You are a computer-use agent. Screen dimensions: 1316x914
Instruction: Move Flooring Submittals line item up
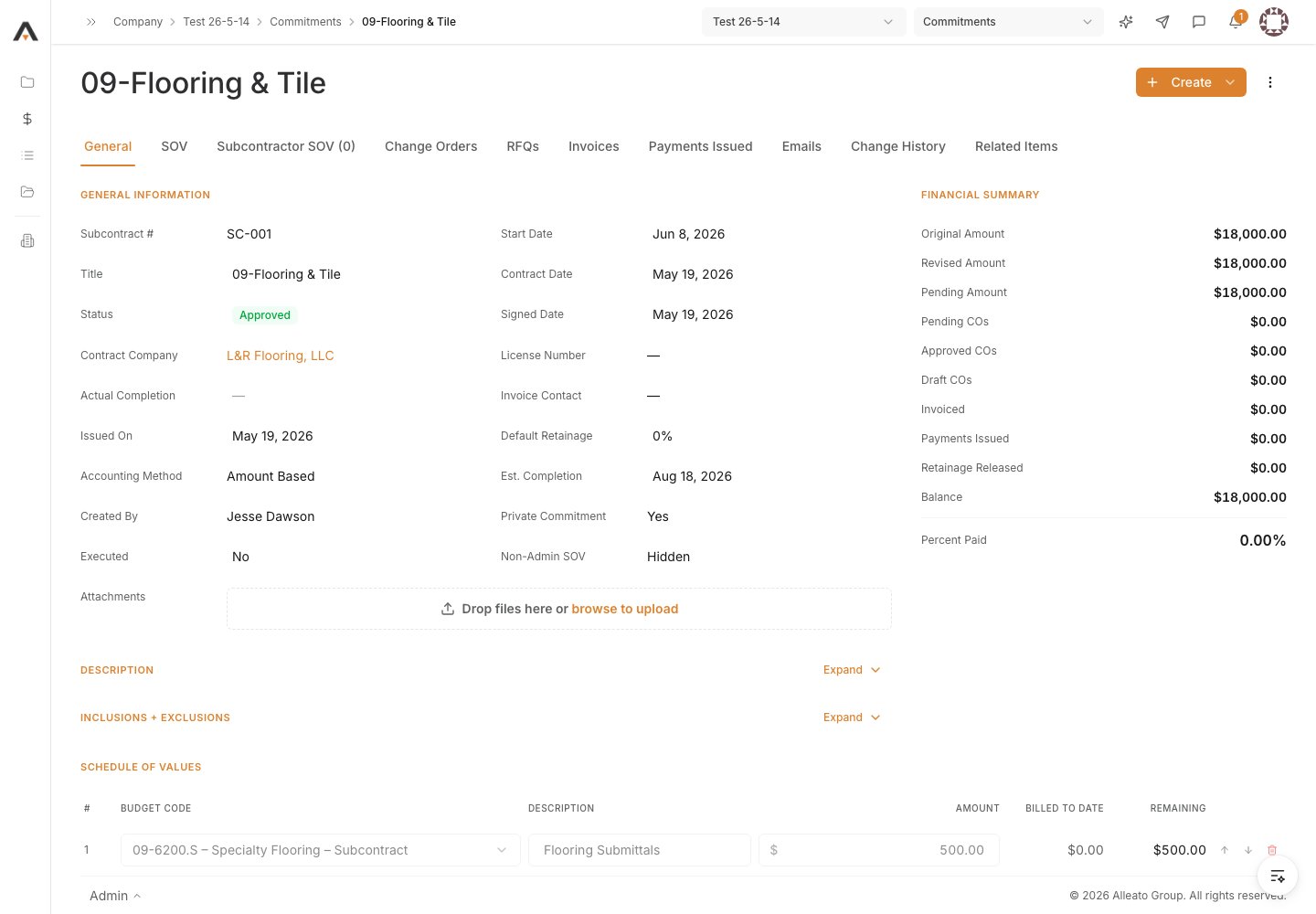pyautogui.click(x=1225, y=850)
